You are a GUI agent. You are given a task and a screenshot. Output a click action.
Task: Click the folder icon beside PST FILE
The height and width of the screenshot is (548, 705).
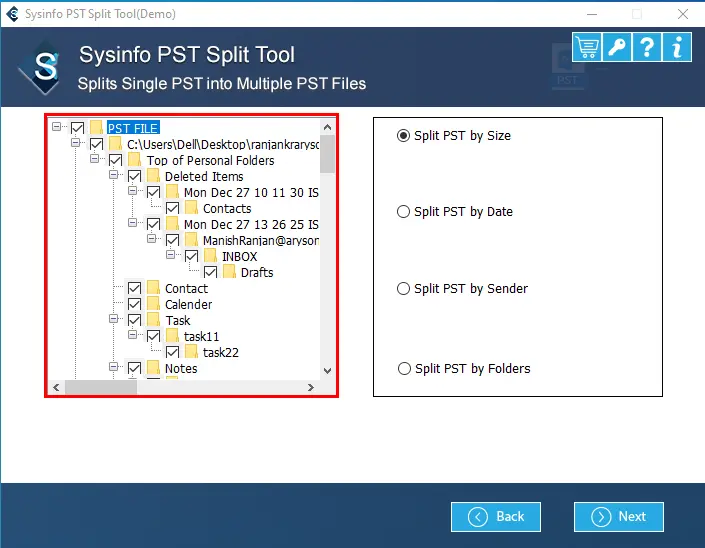pos(96,128)
